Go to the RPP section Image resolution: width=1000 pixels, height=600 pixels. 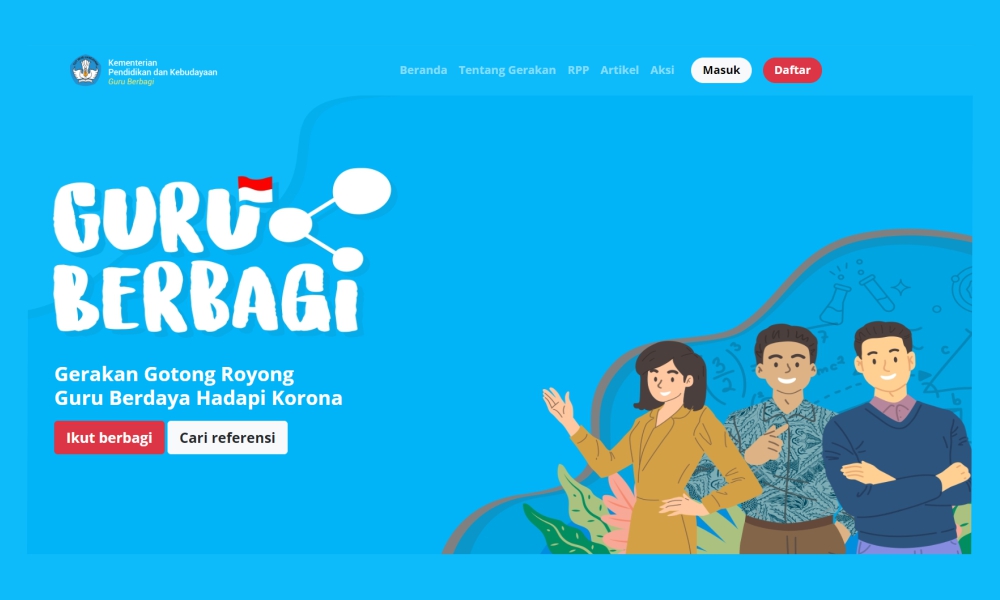tap(577, 70)
